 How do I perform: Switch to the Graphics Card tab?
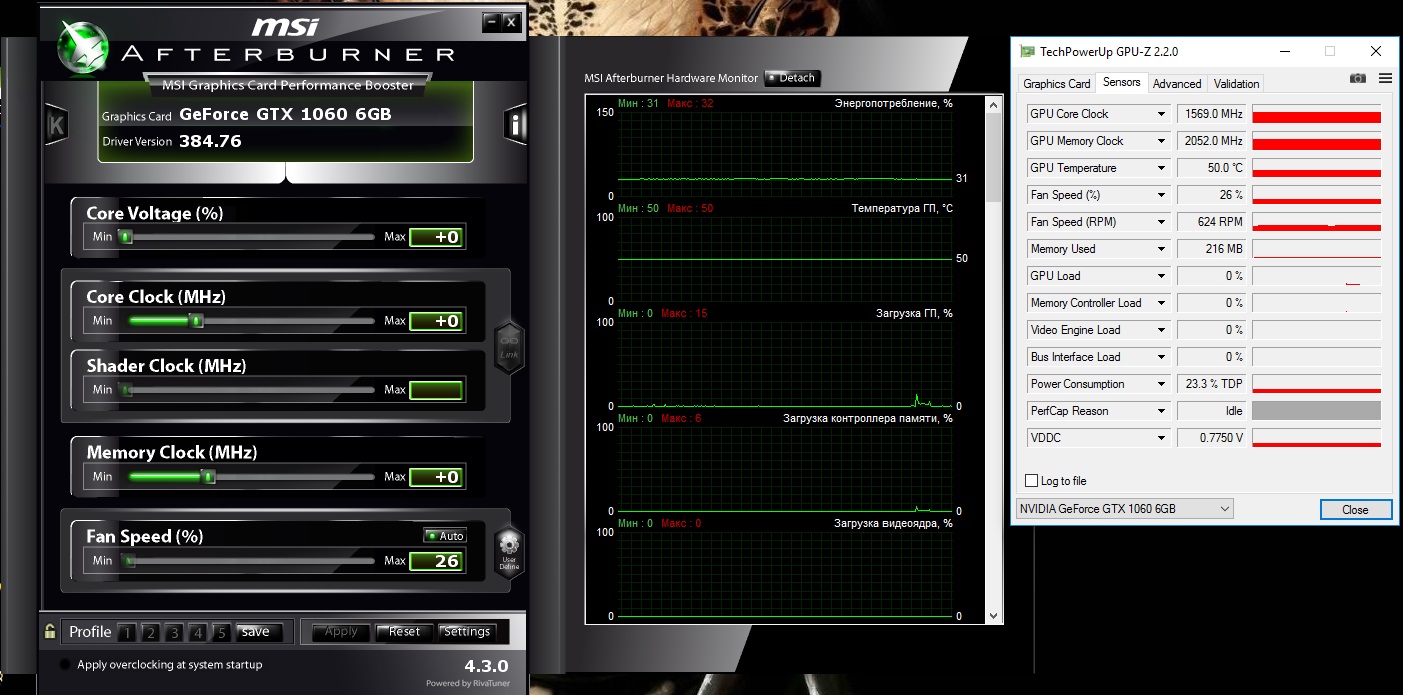coord(1057,84)
